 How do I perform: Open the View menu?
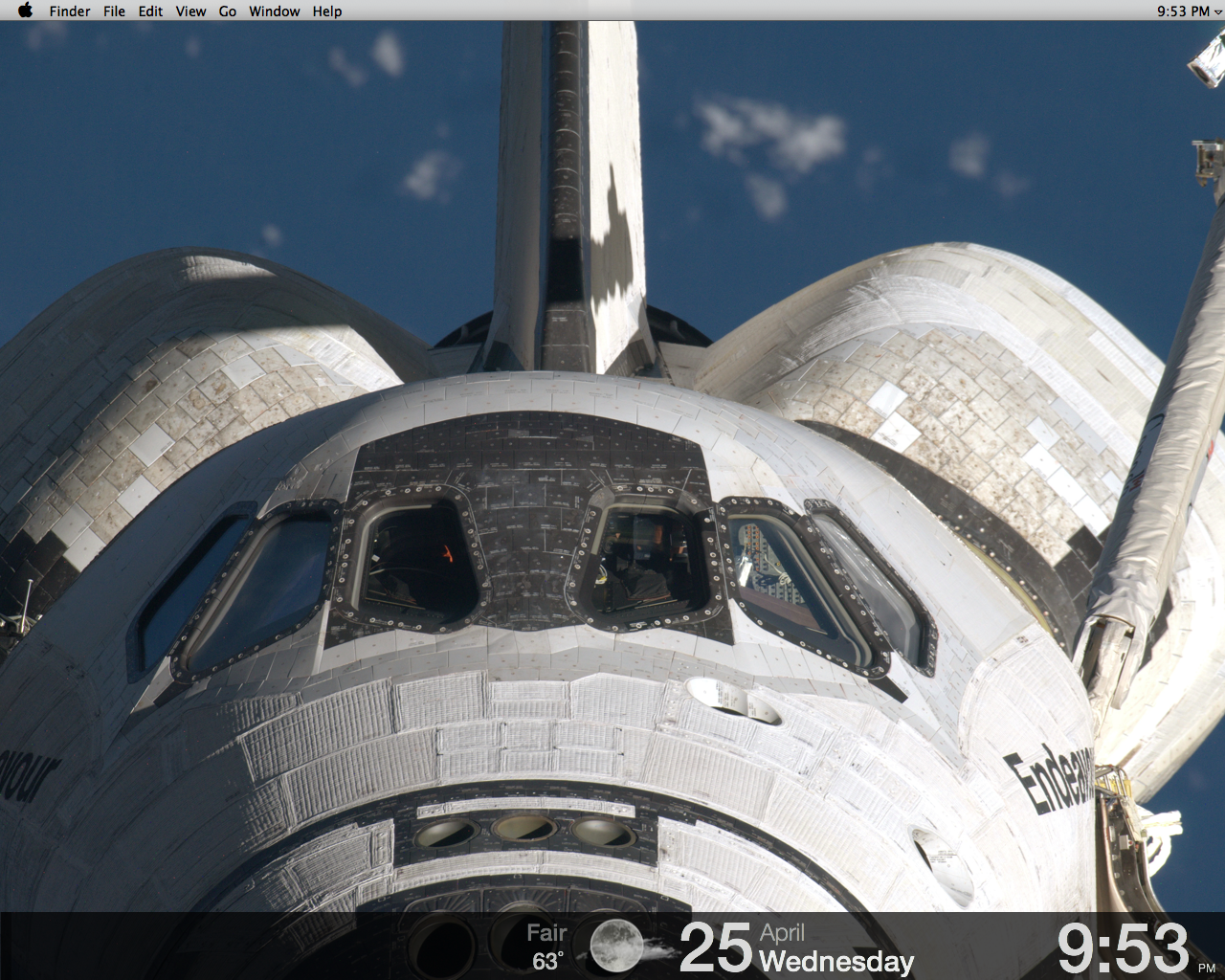(190, 11)
